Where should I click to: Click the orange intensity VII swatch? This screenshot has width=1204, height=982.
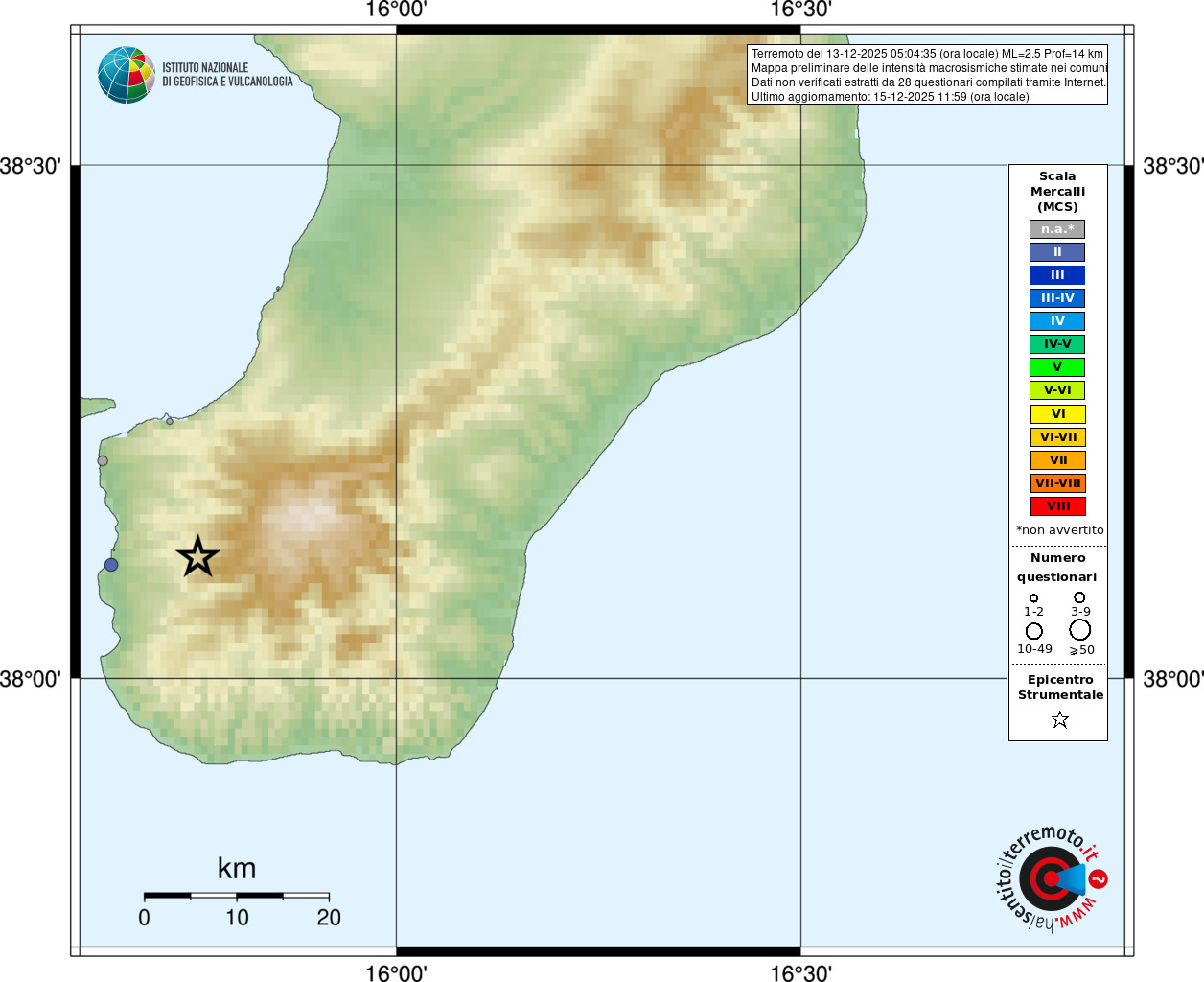click(x=1058, y=460)
